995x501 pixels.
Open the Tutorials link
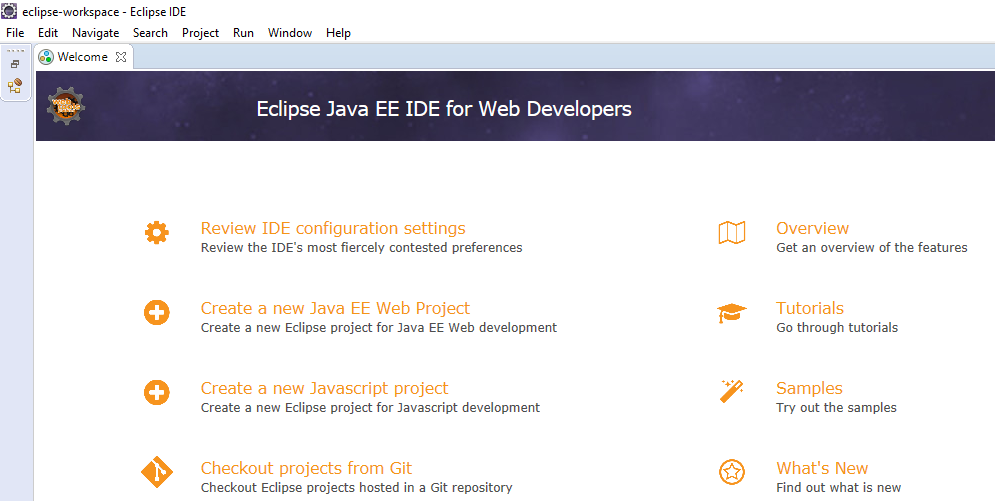click(x=810, y=308)
